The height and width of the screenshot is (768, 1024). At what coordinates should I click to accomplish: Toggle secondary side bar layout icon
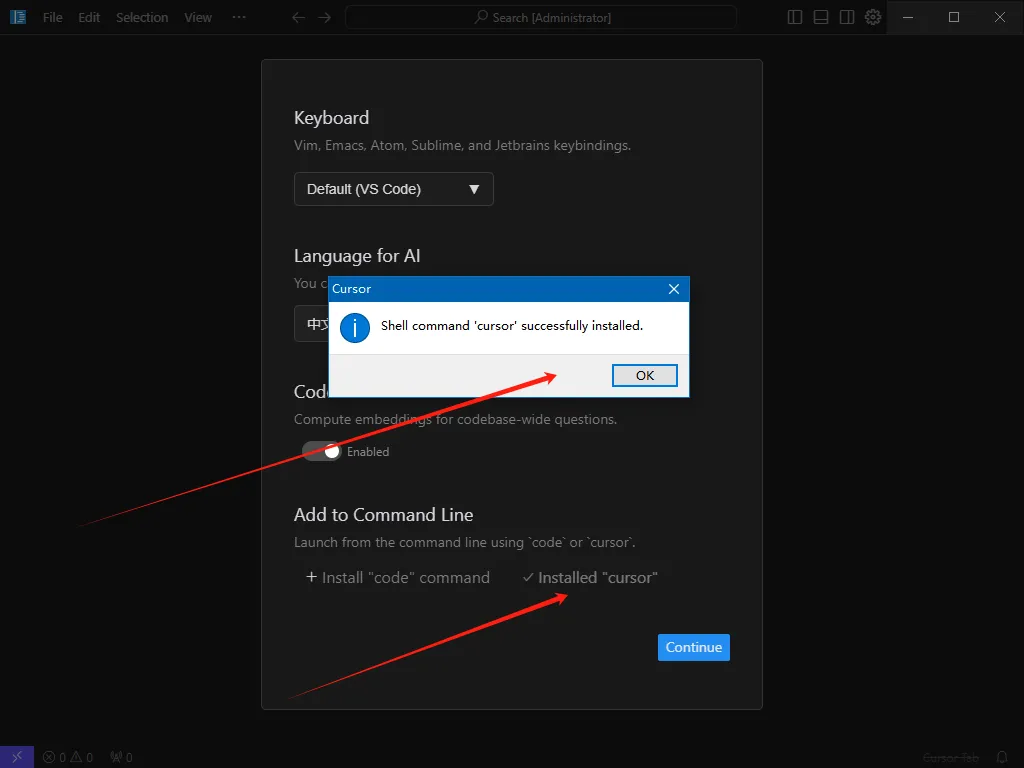847,18
